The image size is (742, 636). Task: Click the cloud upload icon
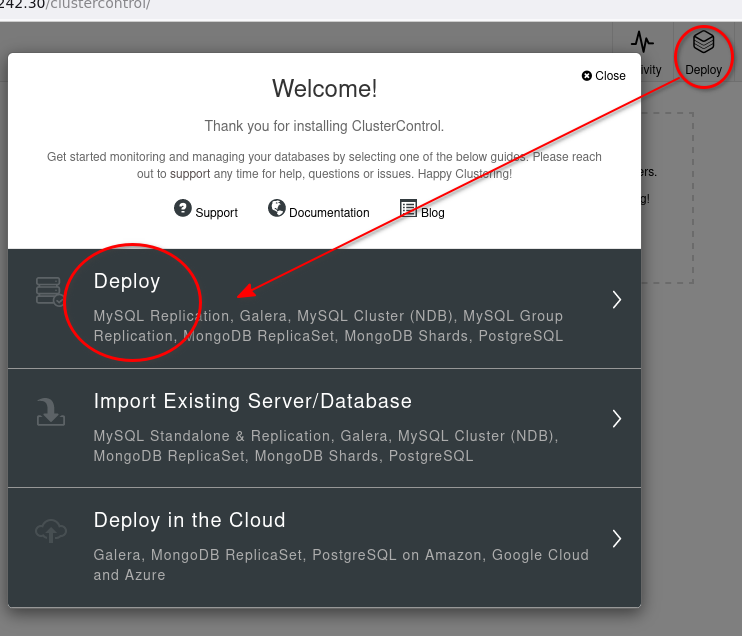click(50, 531)
